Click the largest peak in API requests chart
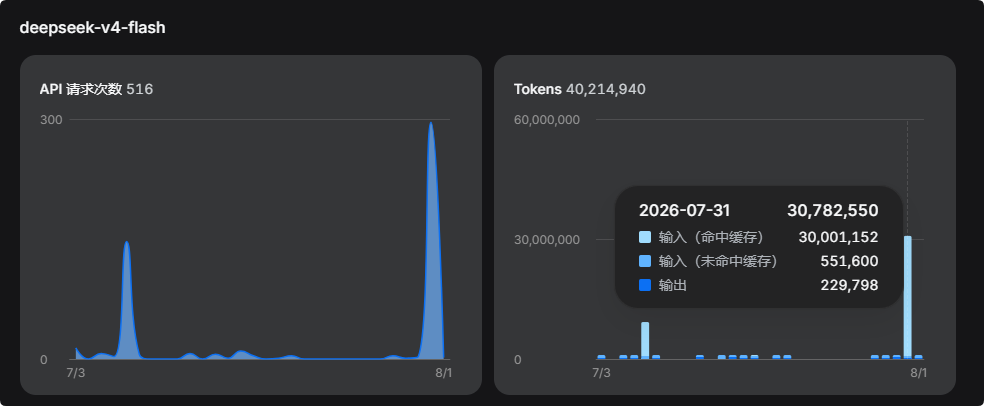Viewport: 984px width, 406px height. click(430, 238)
